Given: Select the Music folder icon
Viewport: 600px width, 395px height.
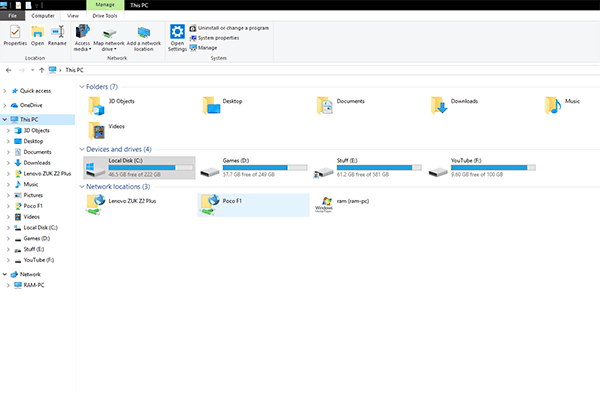Looking at the screenshot, I should click(553, 106).
